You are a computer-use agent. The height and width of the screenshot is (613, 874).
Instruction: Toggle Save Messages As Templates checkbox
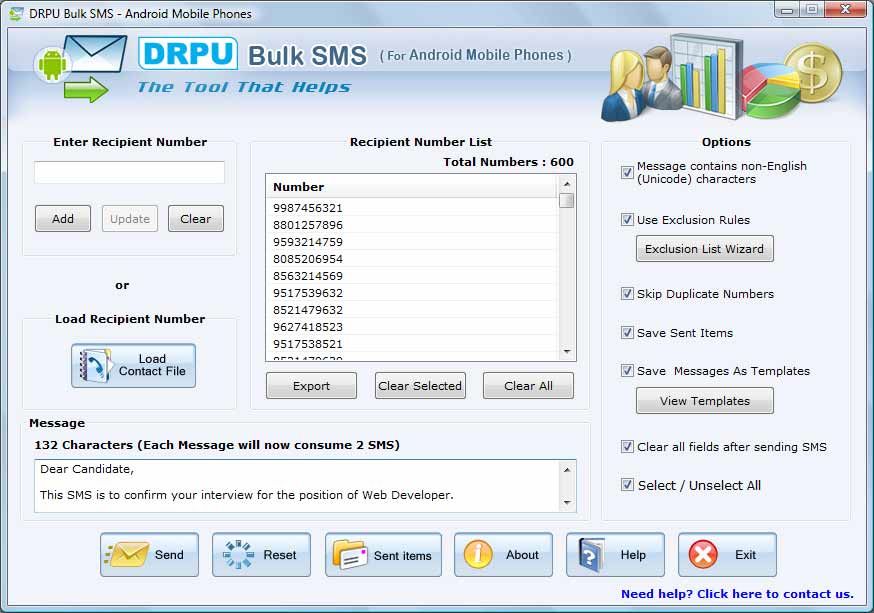627,371
